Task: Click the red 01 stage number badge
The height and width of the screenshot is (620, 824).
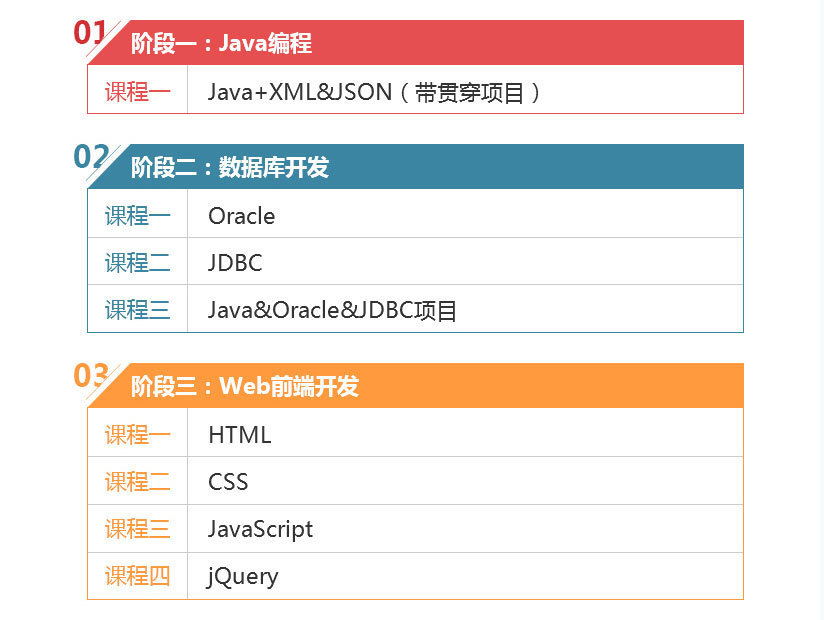Action: click(x=90, y=33)
